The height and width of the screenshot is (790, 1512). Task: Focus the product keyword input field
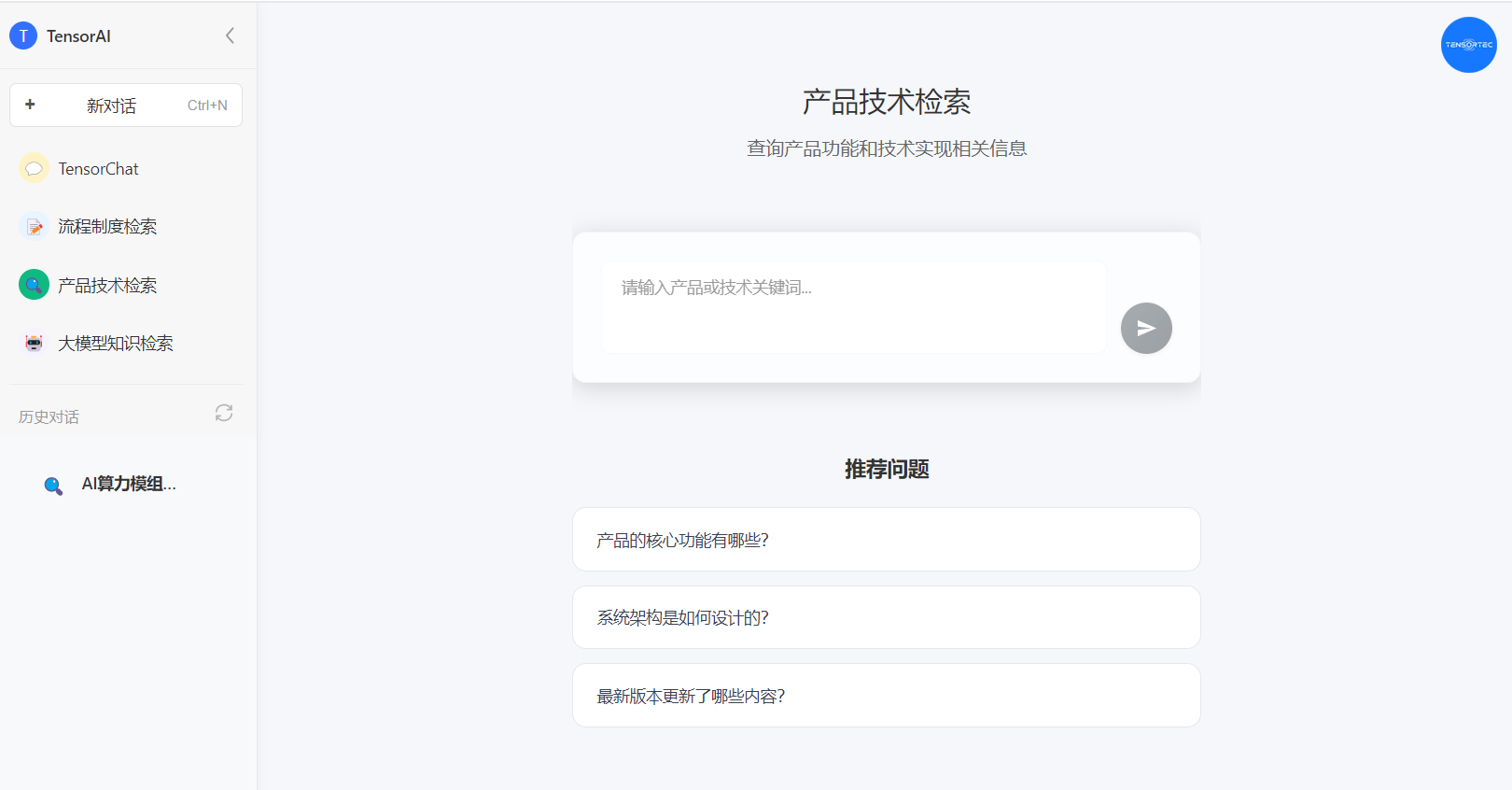click(x=853, y=306)
